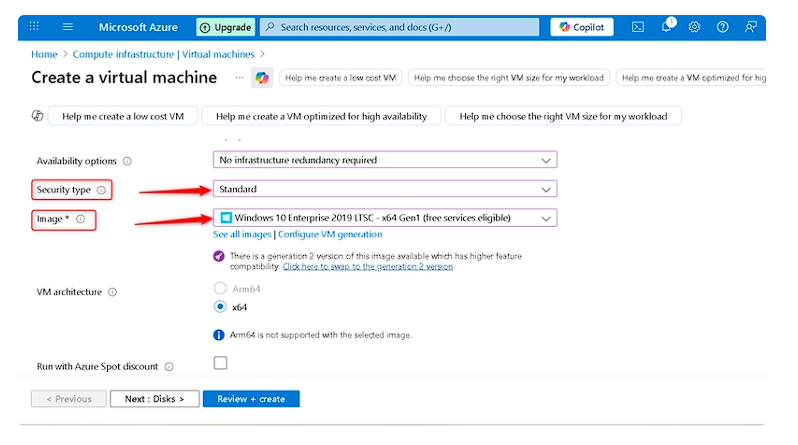The width and height of the screenshot is (798, 445).
Task: Go to Compute infrastructure | Virtual machines breadcrumb
Action: 163,54
